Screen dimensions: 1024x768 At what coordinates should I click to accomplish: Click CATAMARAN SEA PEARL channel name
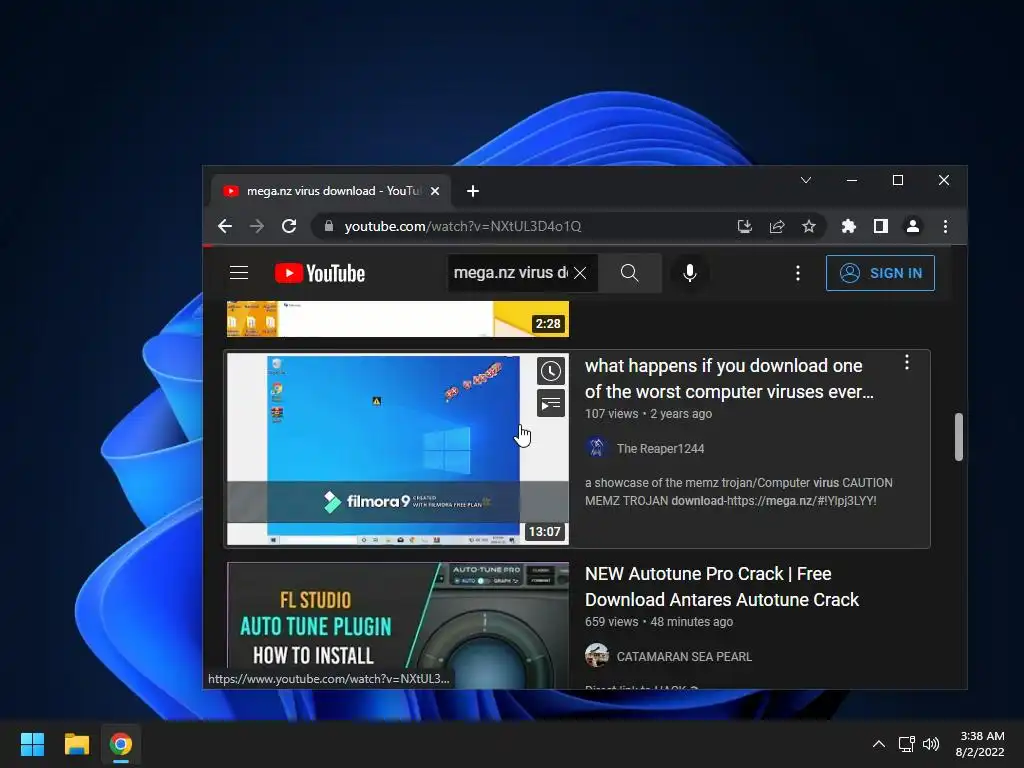pyautogui.click(x=684, y=656)
